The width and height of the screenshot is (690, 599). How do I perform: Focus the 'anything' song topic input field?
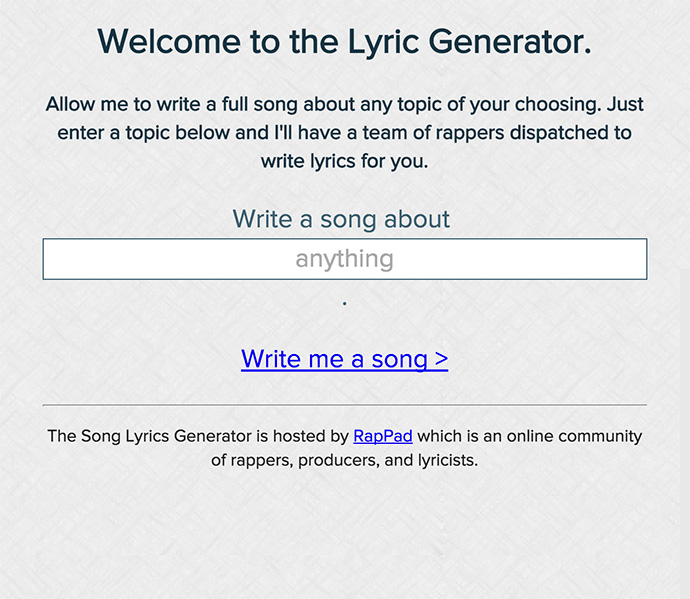[345, 259]
